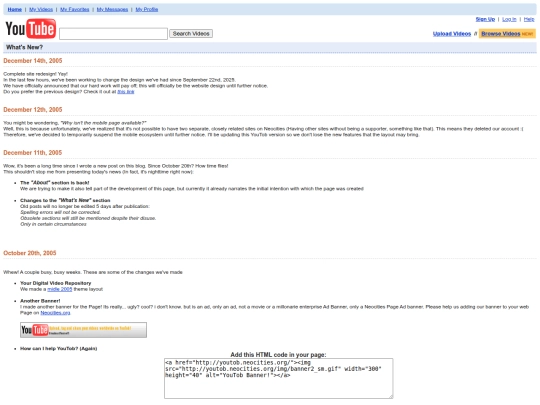540x405 pixels.
Task: Click the YouTube logo
Action: pos(31,29)
